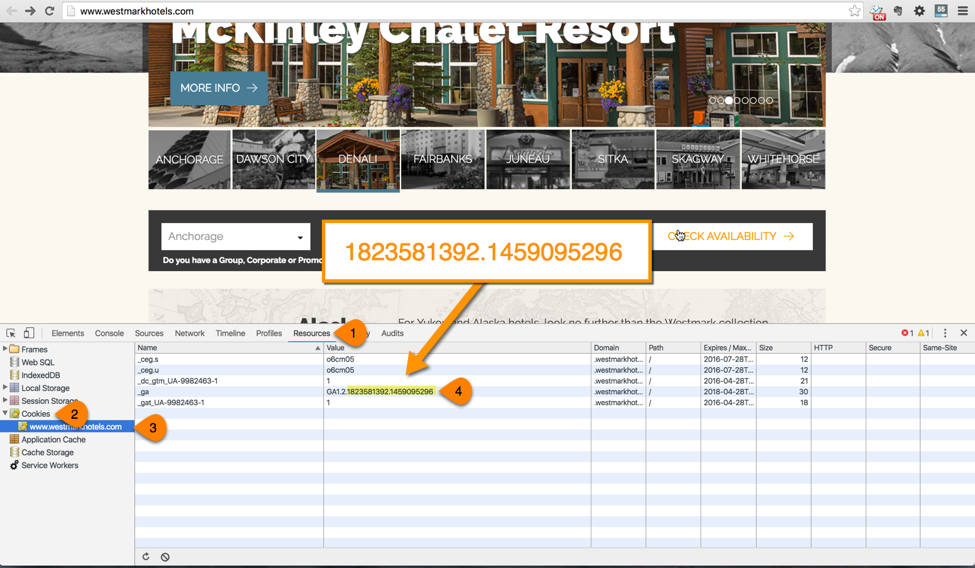Click the yellow warning count indicator

pyautogui.click(x=923, y=333)
